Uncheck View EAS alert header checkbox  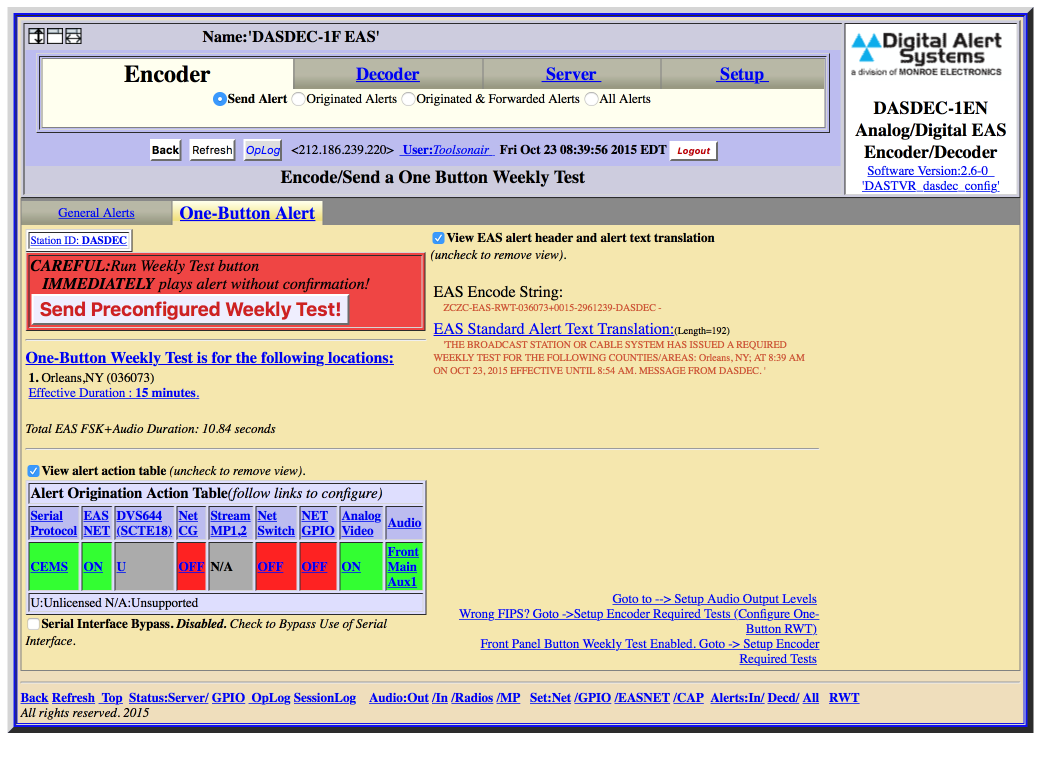click(x=438, y=238)
